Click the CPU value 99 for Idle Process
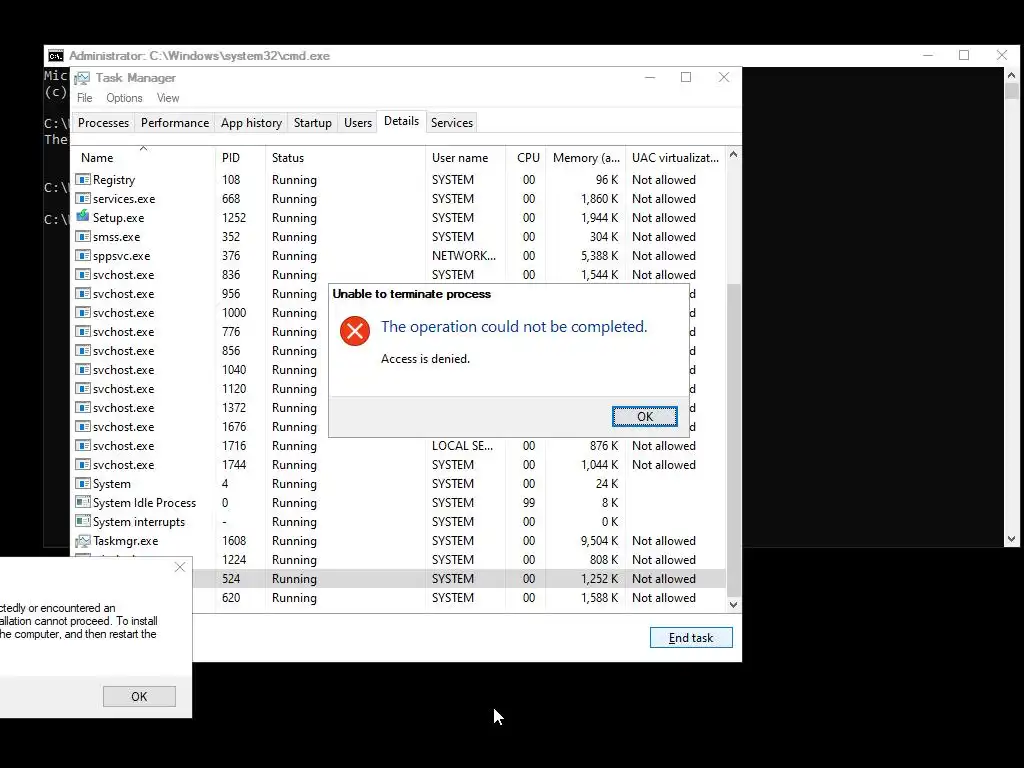 529,502
